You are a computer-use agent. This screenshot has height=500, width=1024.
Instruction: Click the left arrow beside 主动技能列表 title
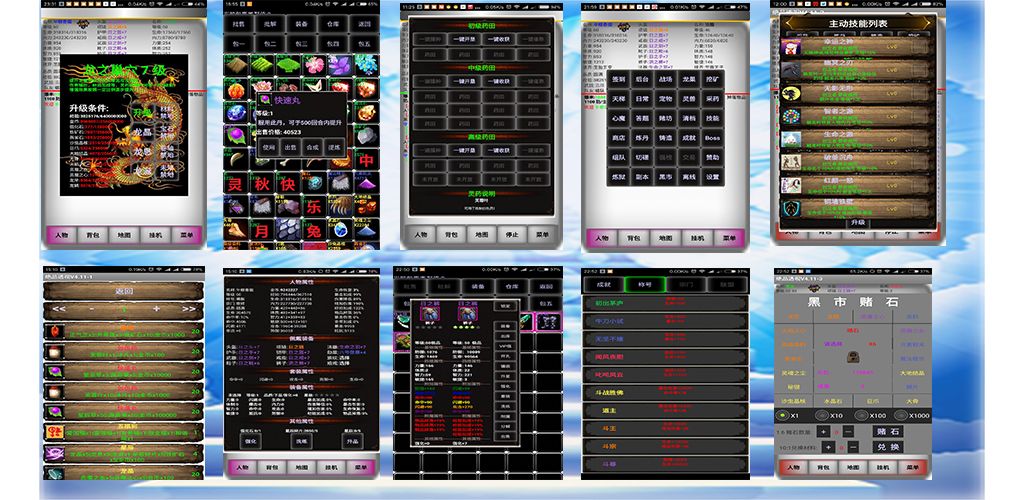coord(789,23)
